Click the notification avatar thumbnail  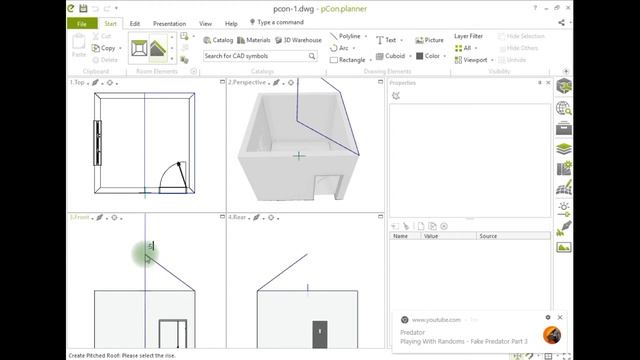click(x=552, y=335)
